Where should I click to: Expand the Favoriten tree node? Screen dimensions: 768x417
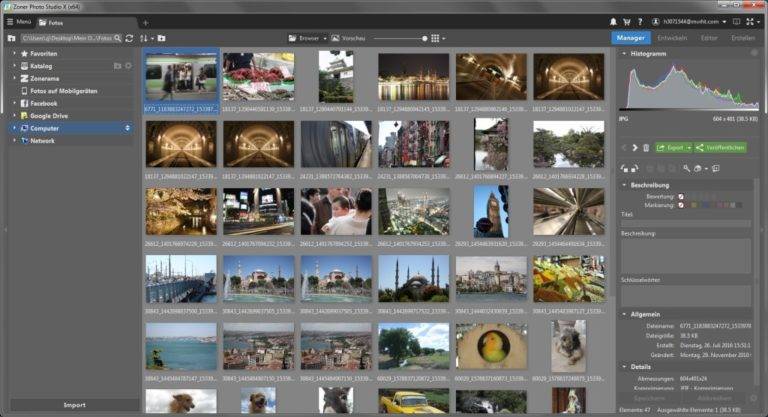click(14, 53)
